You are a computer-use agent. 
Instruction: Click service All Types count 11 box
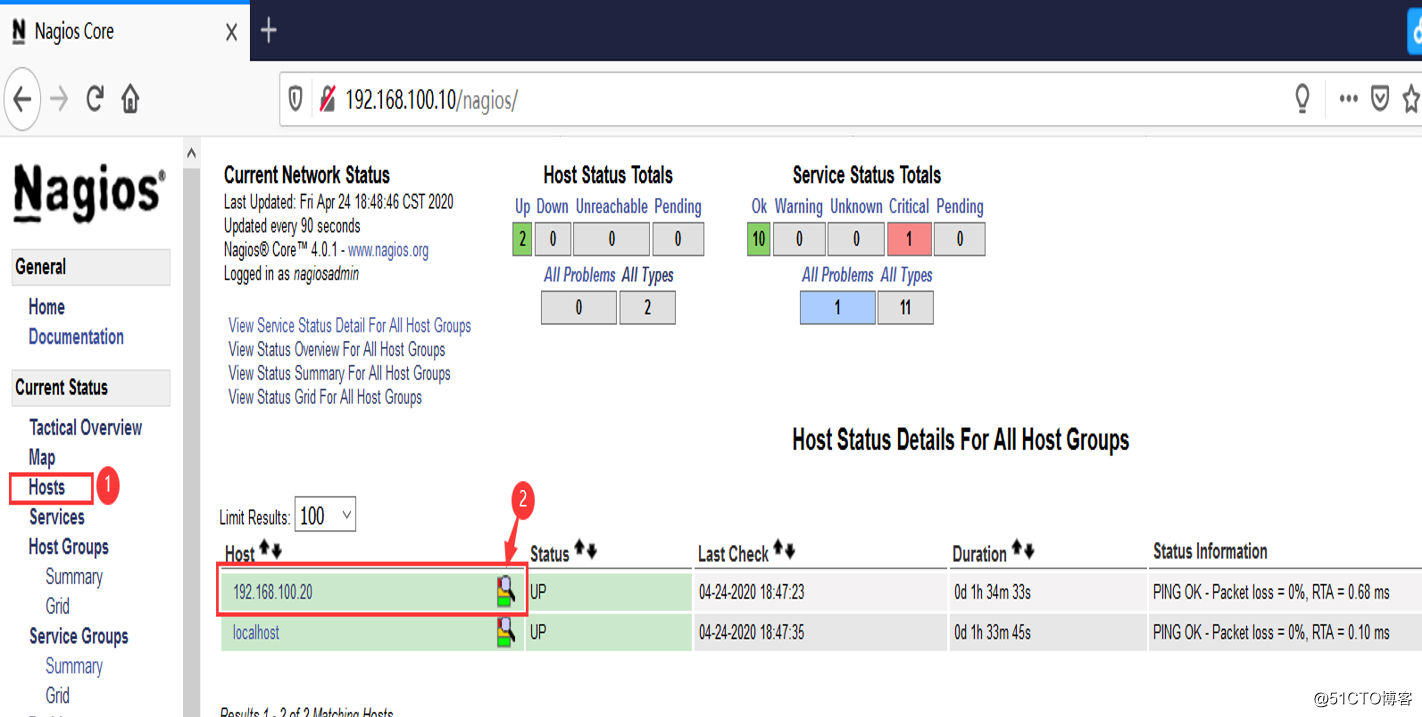point(905,308)
